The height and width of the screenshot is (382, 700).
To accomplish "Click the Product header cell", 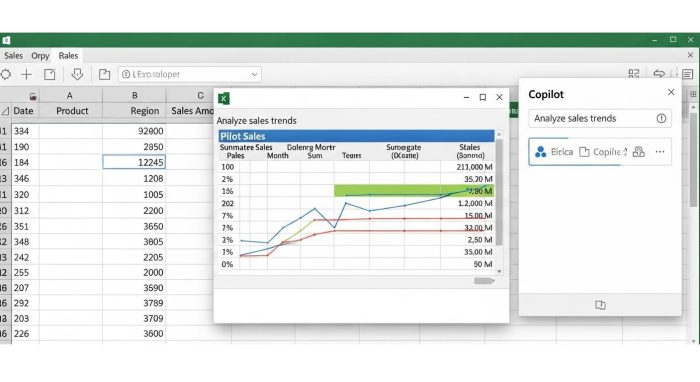I will (71, 111).
